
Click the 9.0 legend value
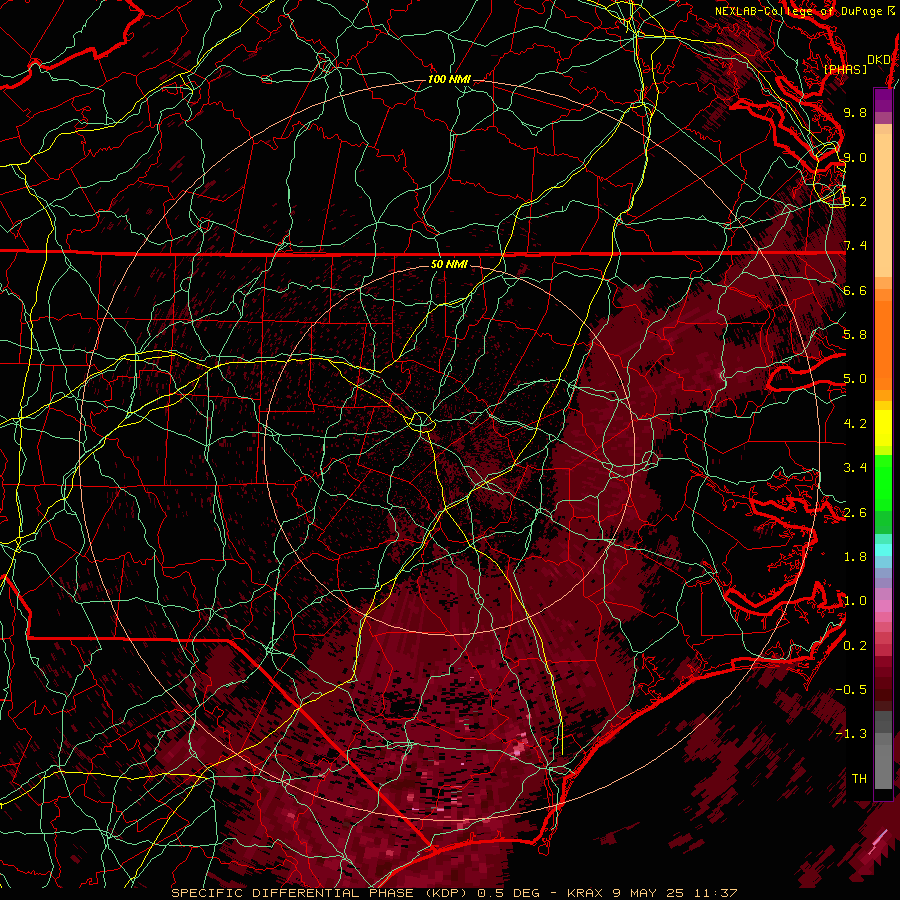[855, 157]
